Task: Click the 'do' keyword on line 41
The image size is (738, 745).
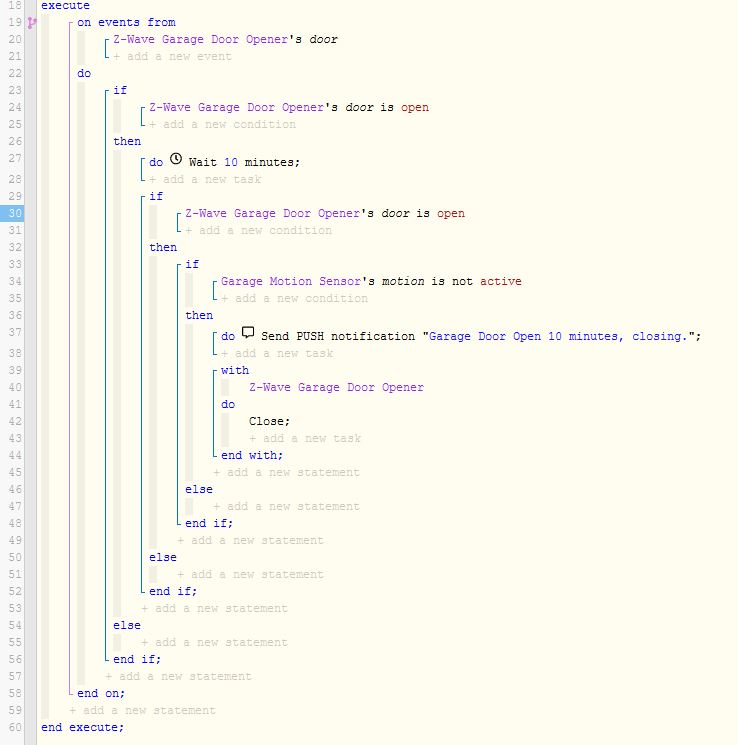Action: coord(228,404)
